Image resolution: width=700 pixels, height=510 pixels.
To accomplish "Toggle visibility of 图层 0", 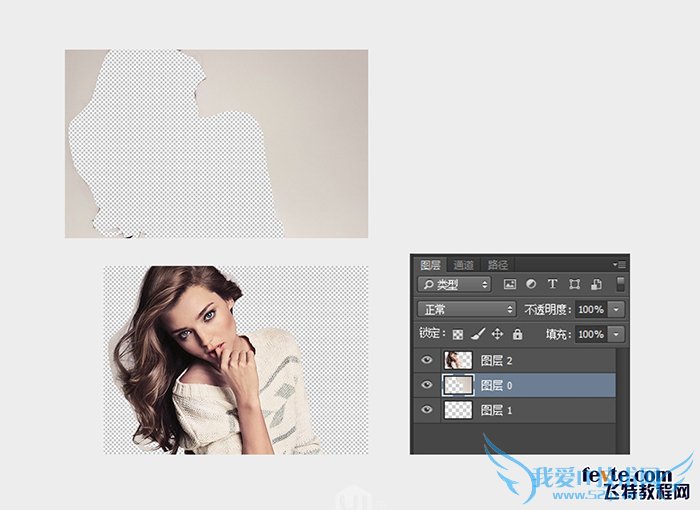I will click(x=427, y=385).
